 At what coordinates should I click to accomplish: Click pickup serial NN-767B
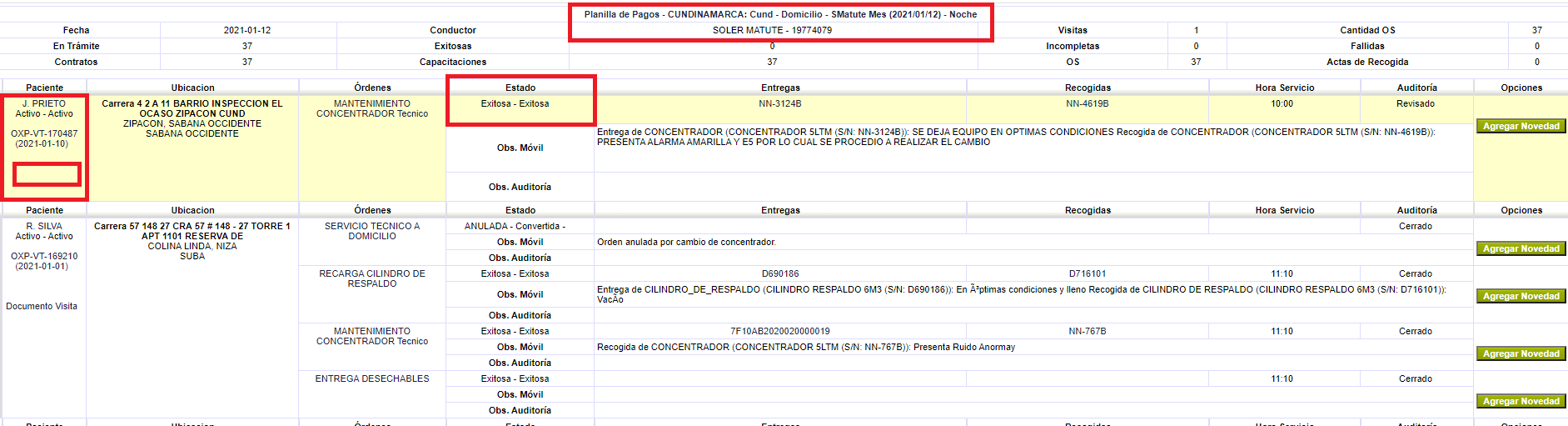click(x=1088, y=331)
